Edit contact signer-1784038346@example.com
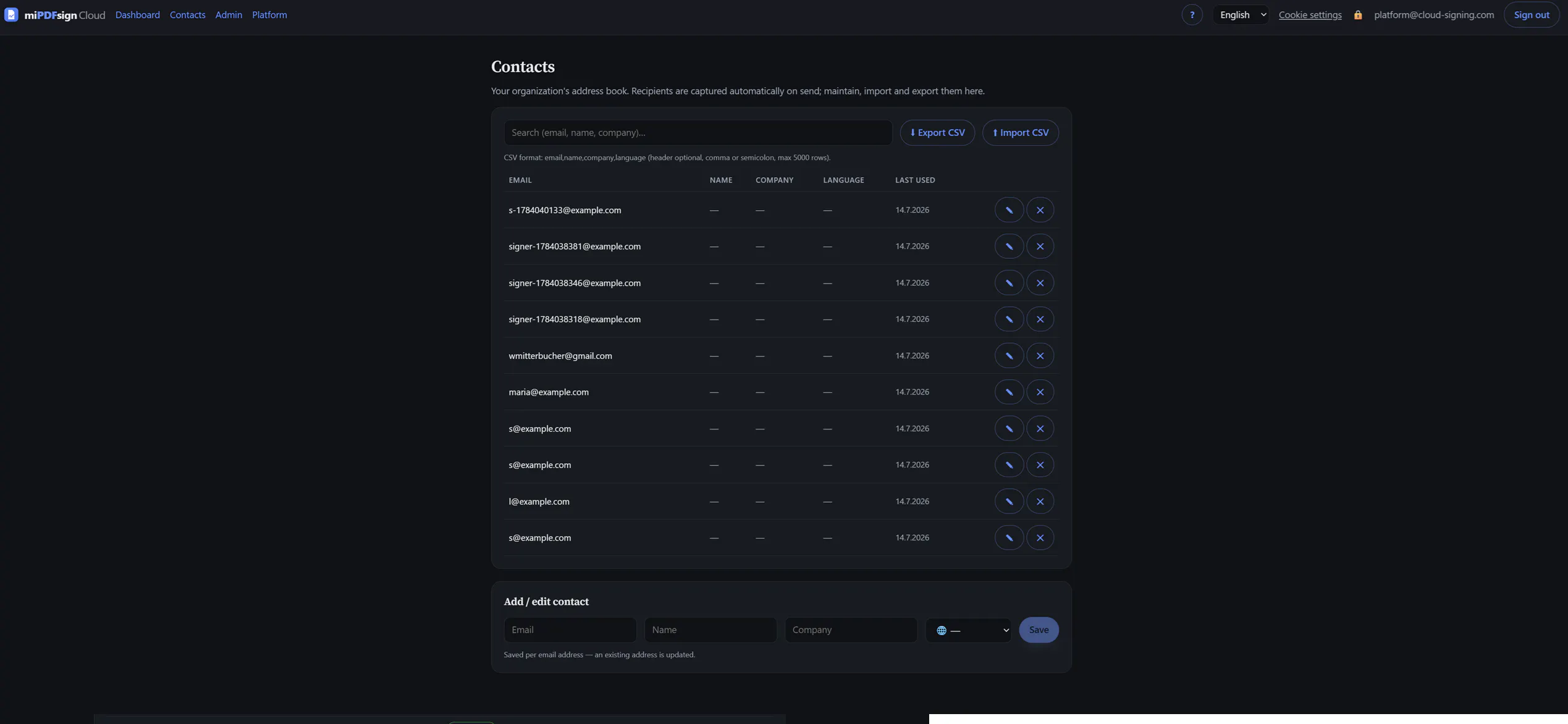 (1009, 283)
